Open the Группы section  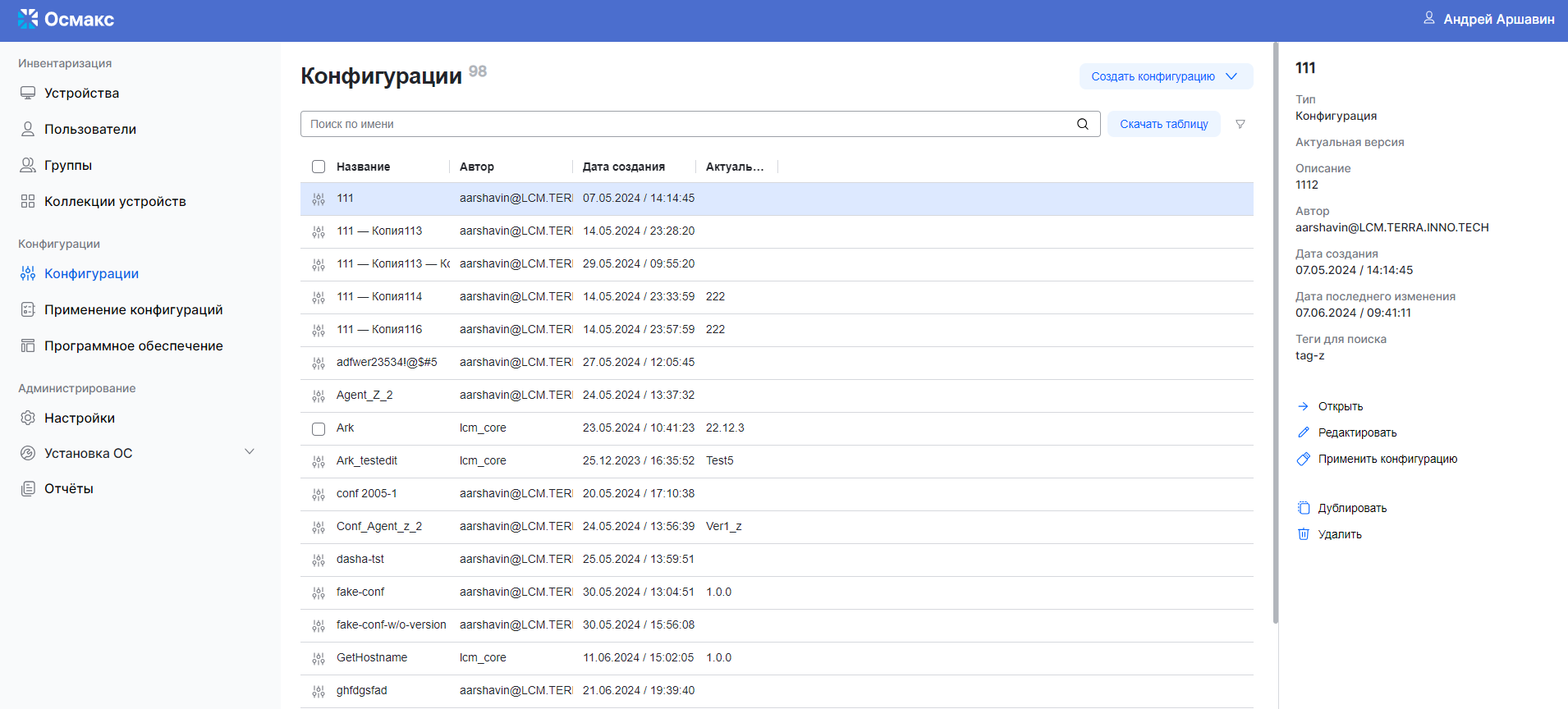tap(68, 165)
